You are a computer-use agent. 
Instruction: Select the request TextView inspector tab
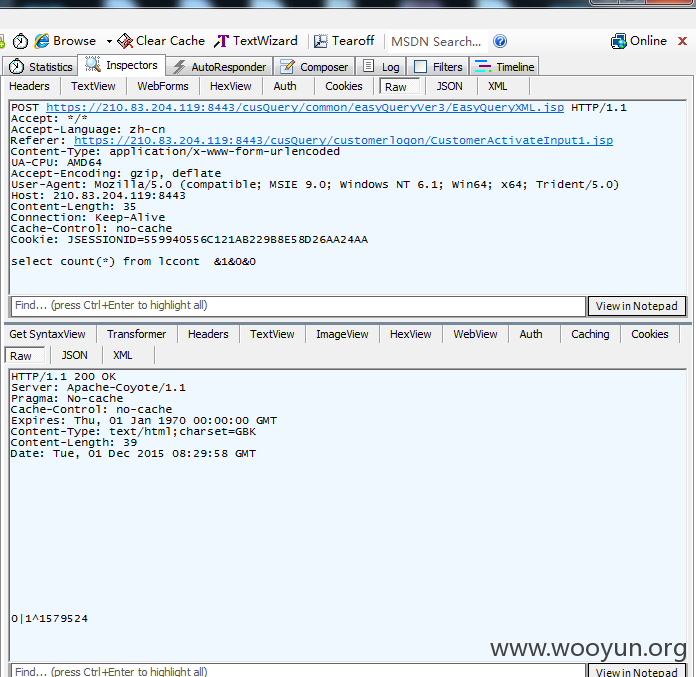pos(93,86)
